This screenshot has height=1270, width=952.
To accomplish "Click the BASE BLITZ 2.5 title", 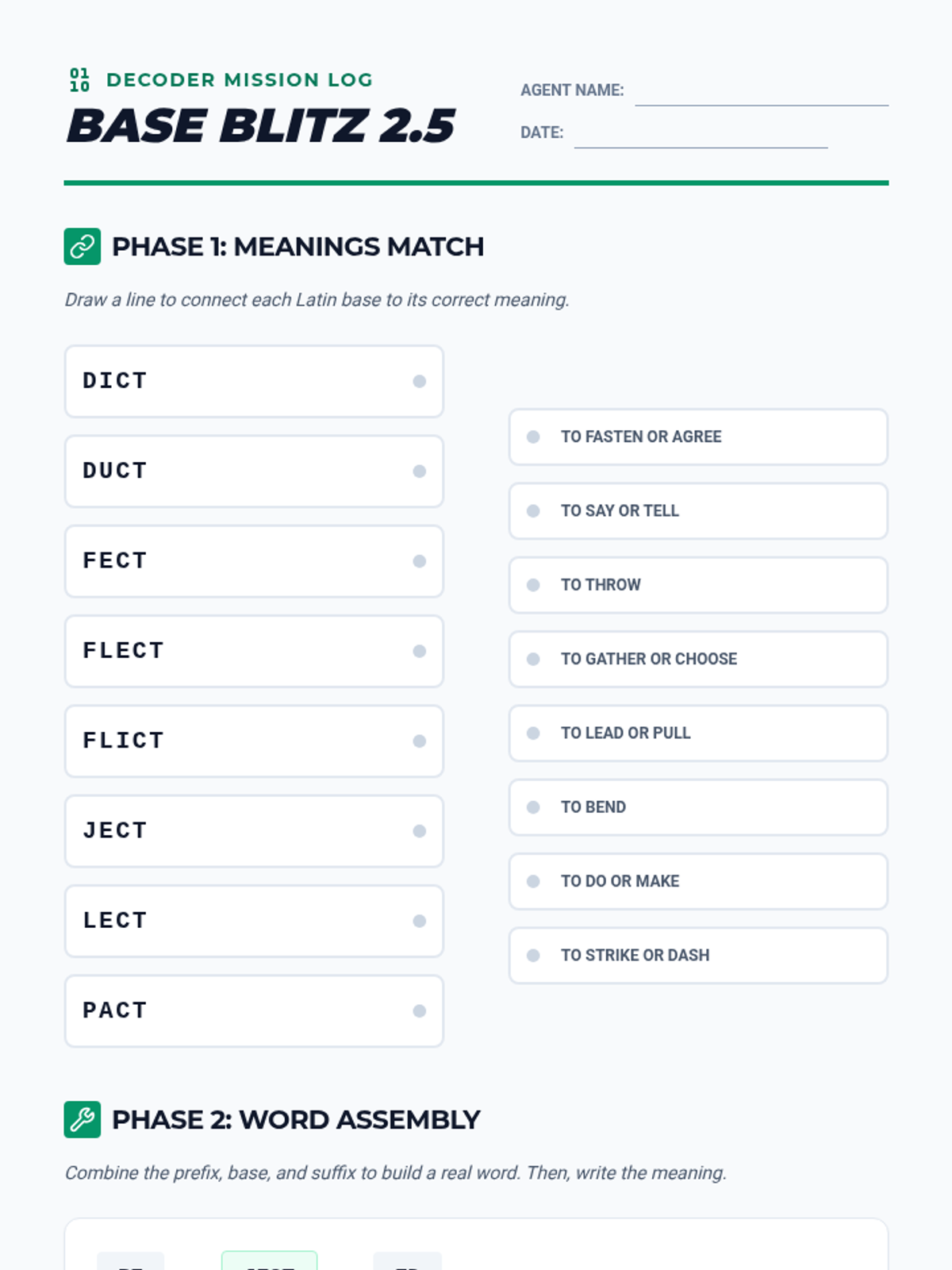I will [x=261, y=126].
